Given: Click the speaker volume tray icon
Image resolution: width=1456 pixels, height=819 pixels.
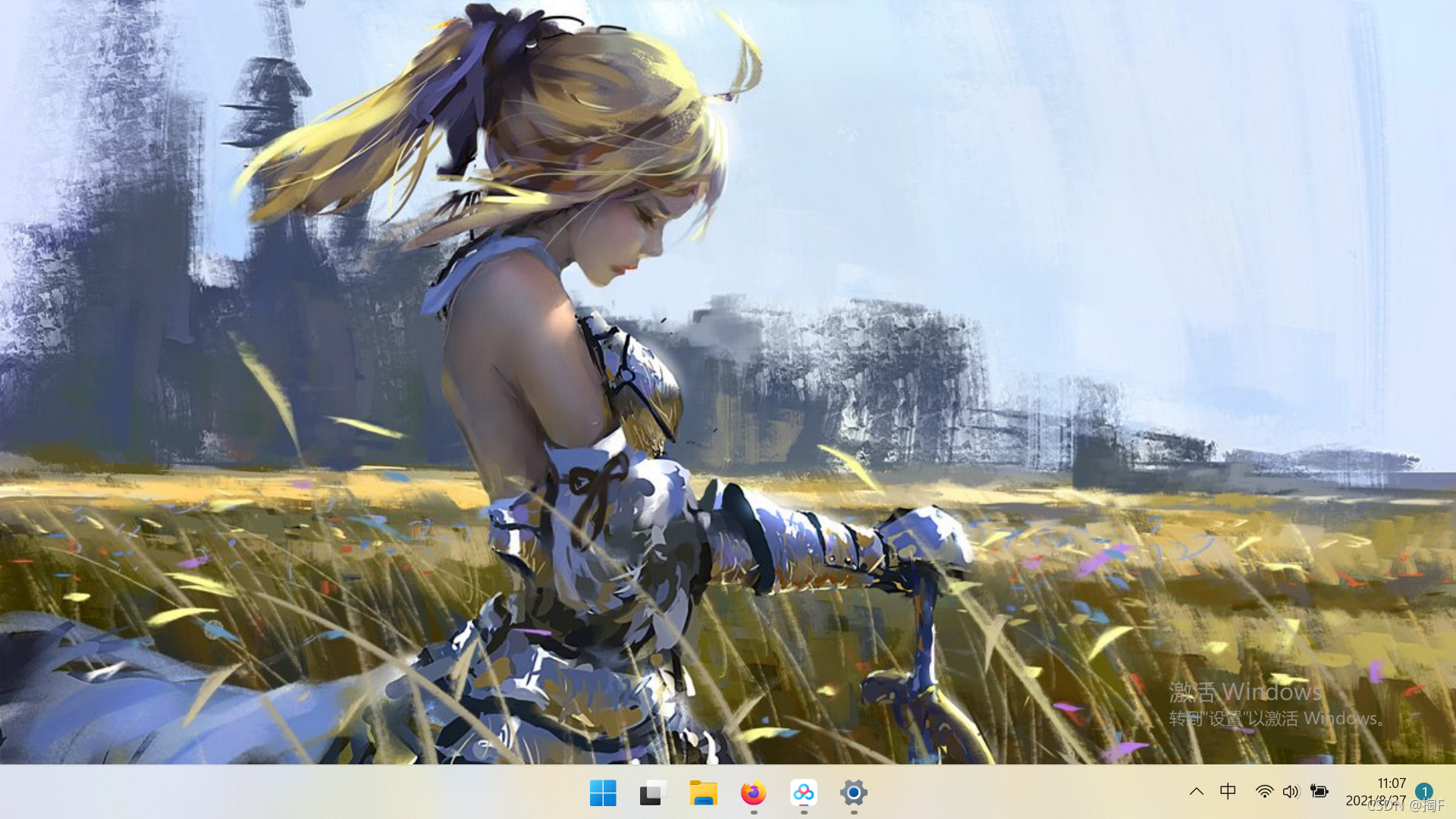Looking at the screenshot, I should coord(1291,792).
